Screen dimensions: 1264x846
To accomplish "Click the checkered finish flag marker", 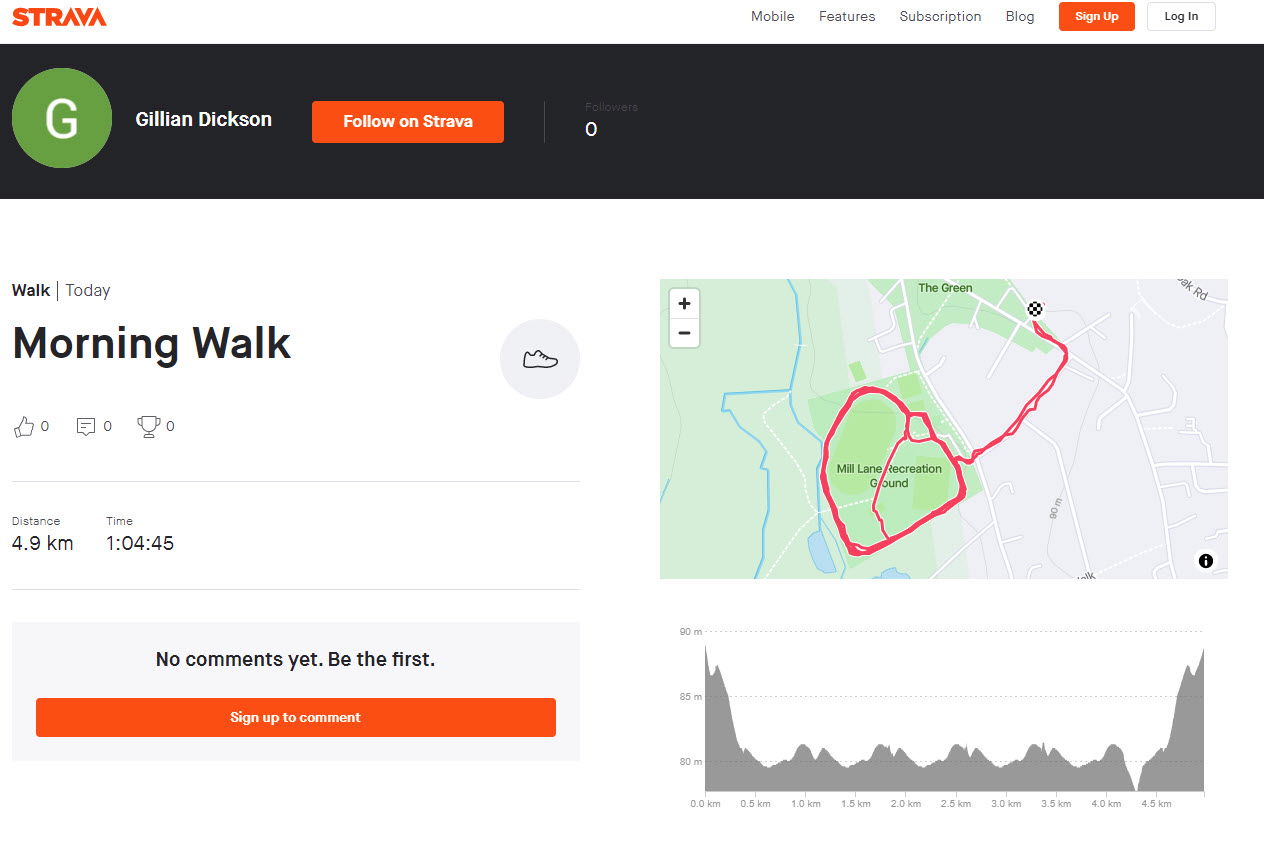I will coord(1035,309).
